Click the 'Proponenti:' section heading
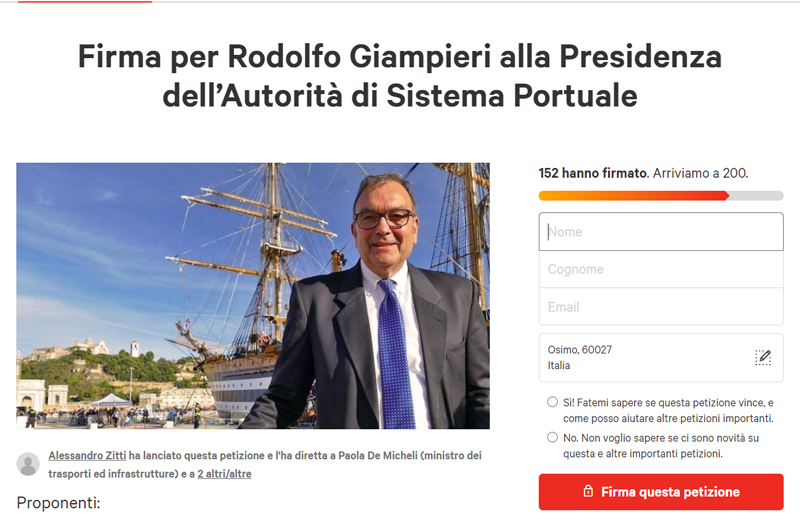Screen dimensions: 800x524 click(x=59, y=502)
